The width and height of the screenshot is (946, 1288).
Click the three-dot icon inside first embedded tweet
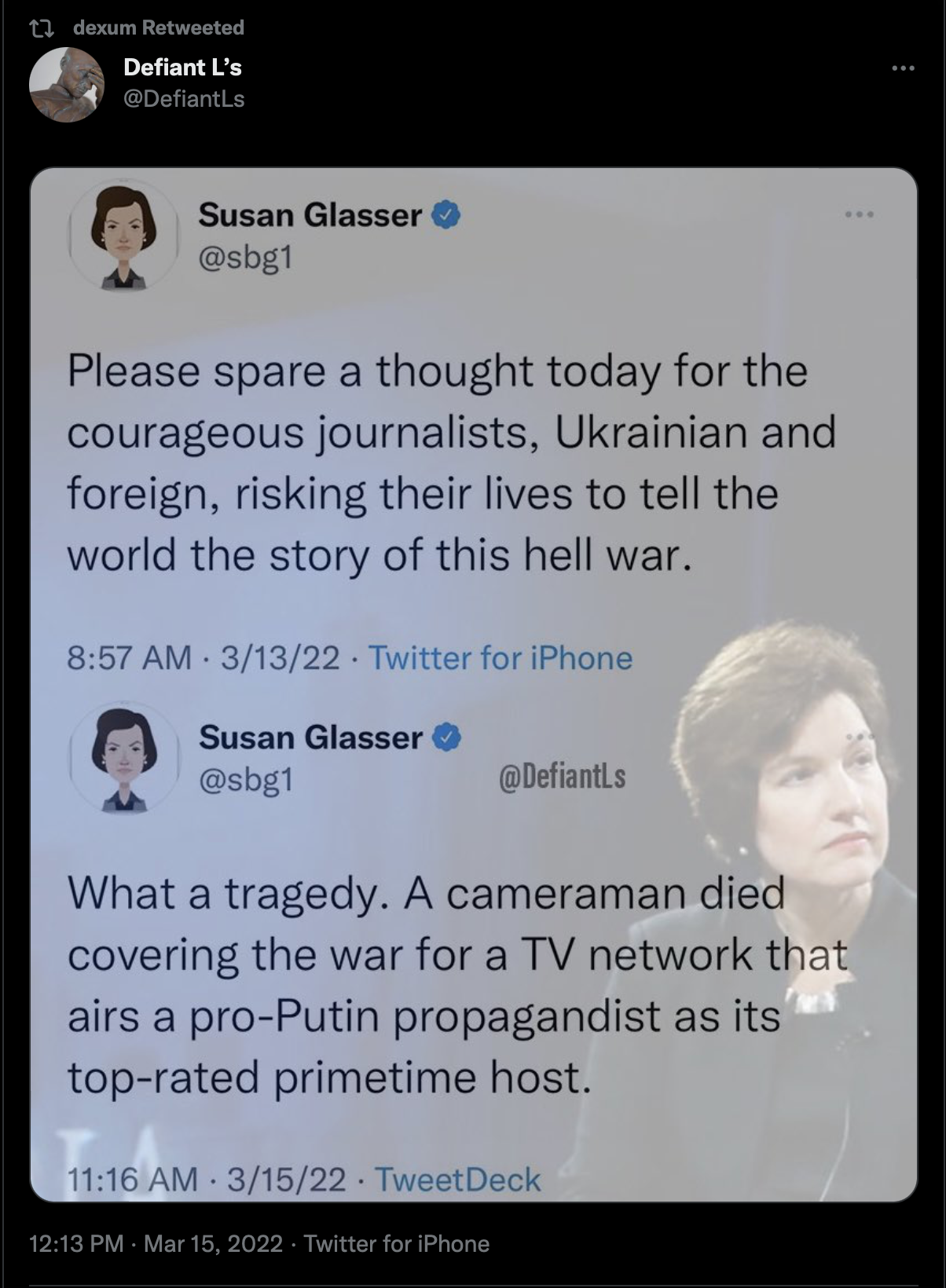click(860, 214)
